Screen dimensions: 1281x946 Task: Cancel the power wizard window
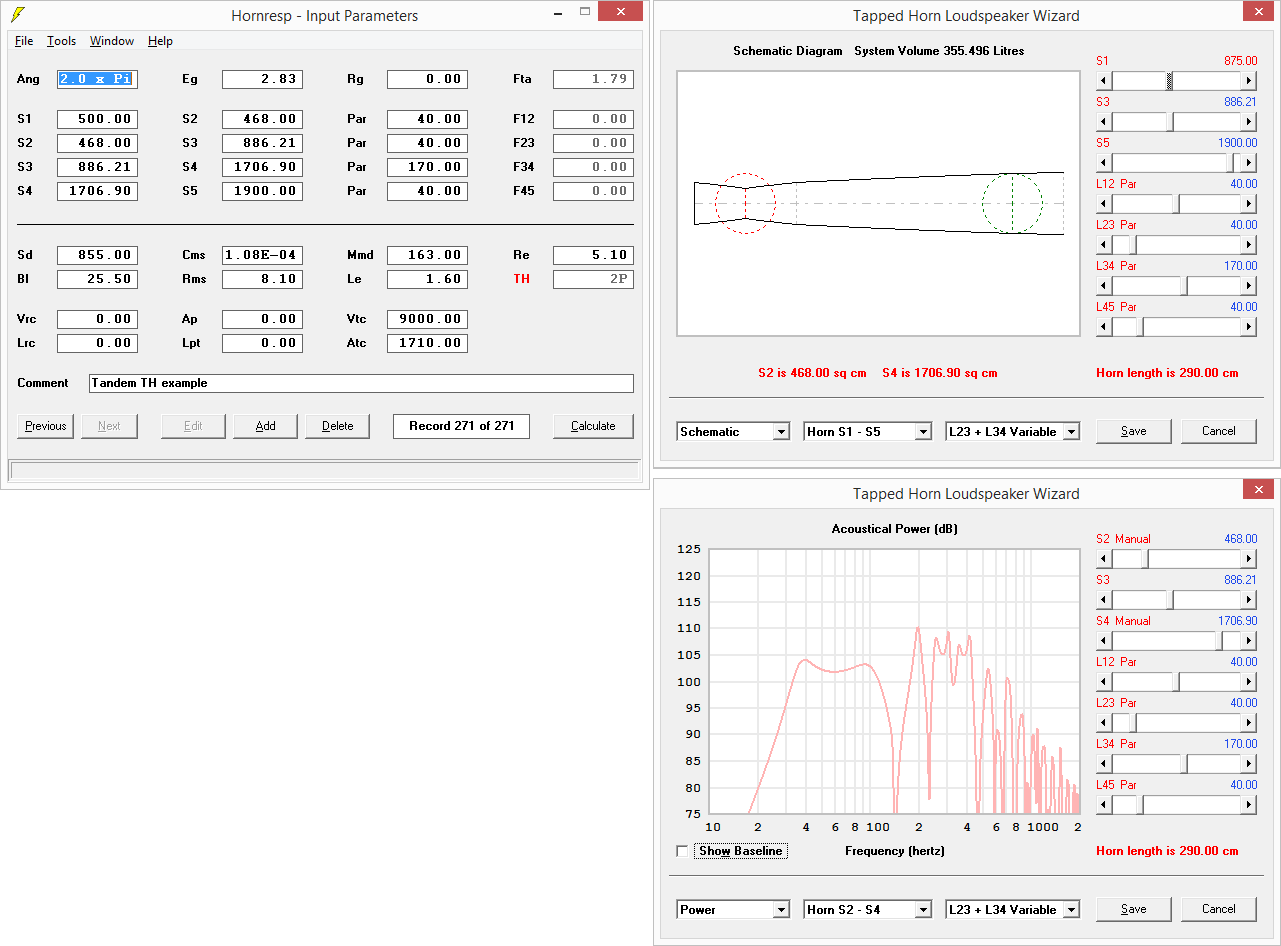1218,909
